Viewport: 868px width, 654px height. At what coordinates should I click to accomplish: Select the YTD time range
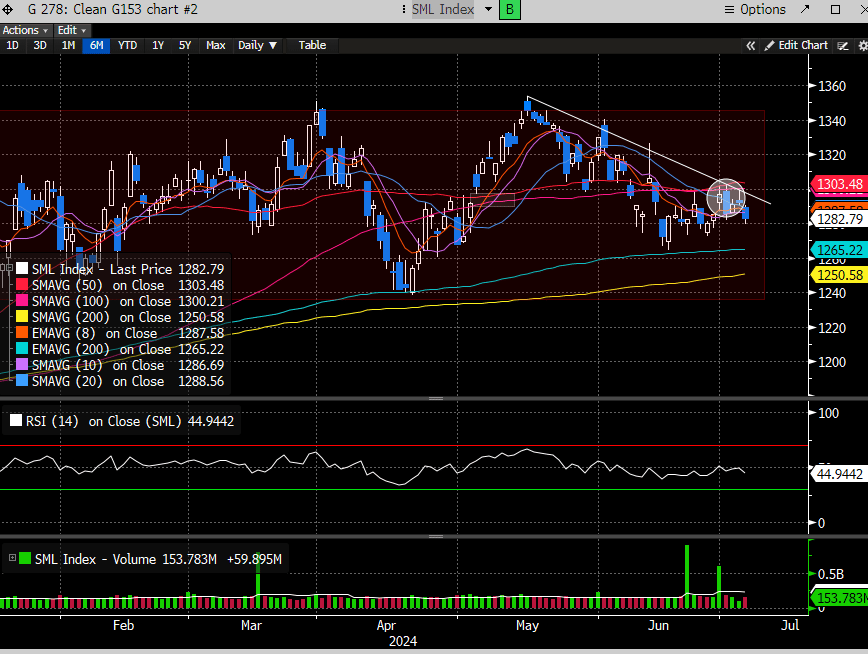coord(127,45)
